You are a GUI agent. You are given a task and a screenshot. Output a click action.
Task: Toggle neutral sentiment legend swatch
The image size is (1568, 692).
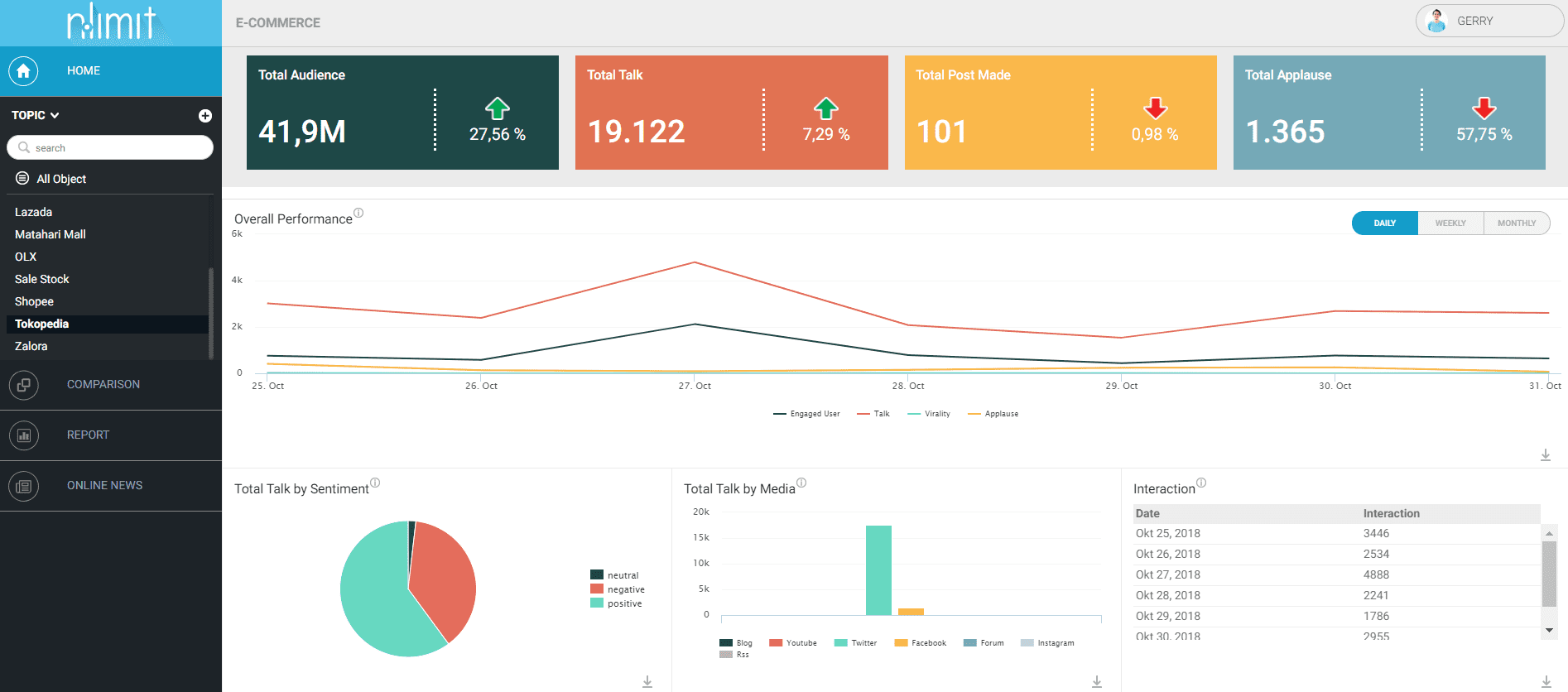pyautogui.click(x=597, y=575)
